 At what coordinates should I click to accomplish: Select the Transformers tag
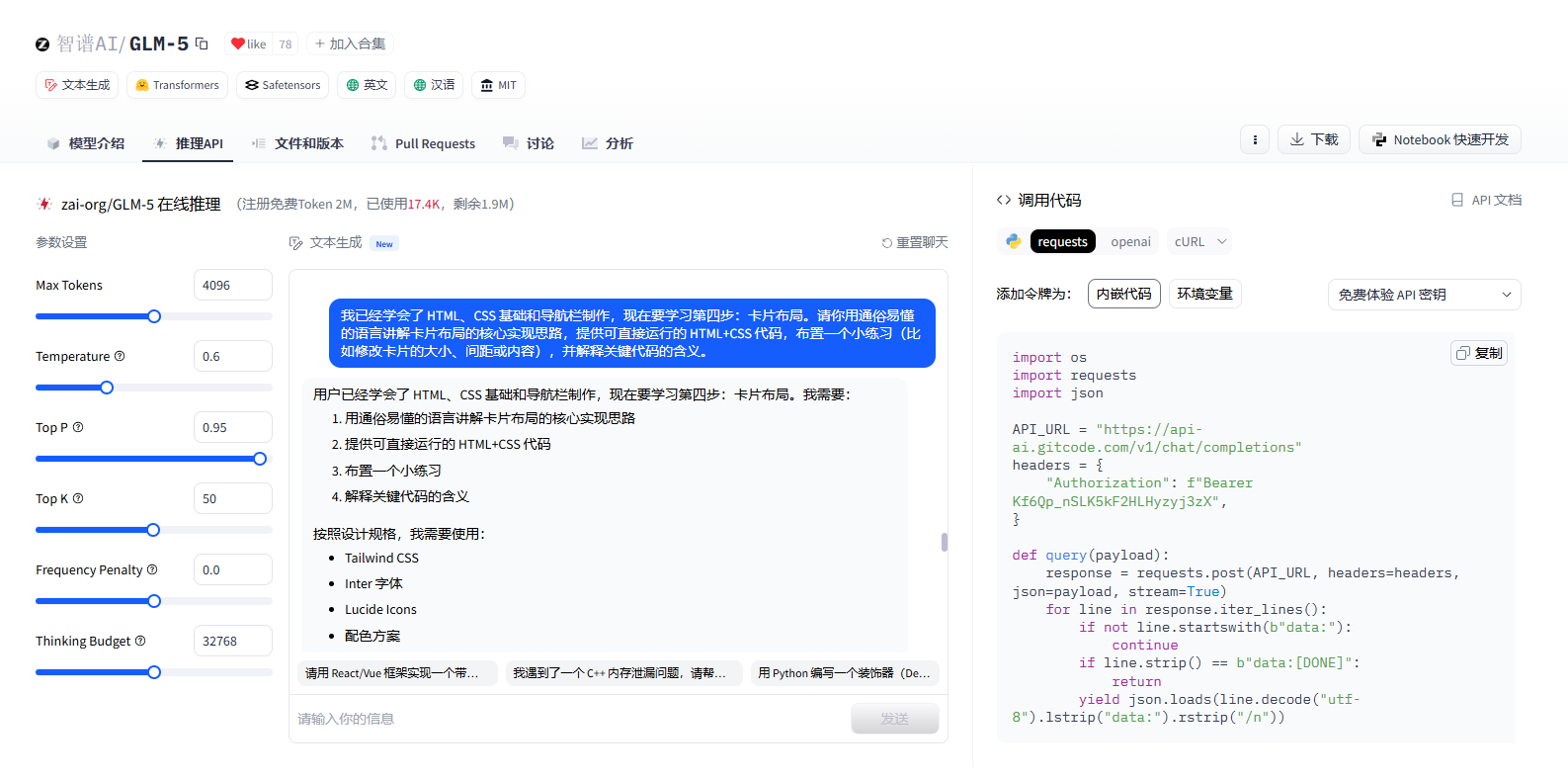pos(177,85)
